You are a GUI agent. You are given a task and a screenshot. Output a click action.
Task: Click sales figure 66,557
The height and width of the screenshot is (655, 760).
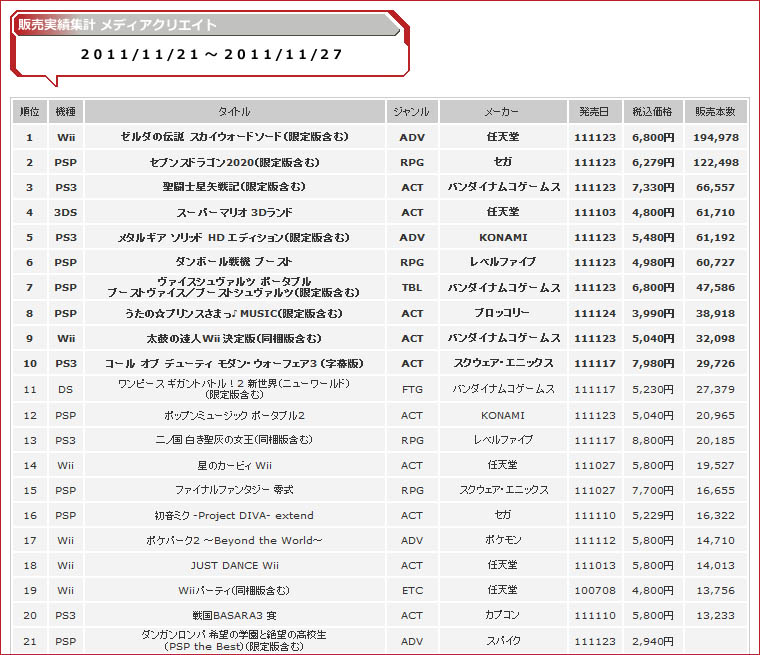716,188
